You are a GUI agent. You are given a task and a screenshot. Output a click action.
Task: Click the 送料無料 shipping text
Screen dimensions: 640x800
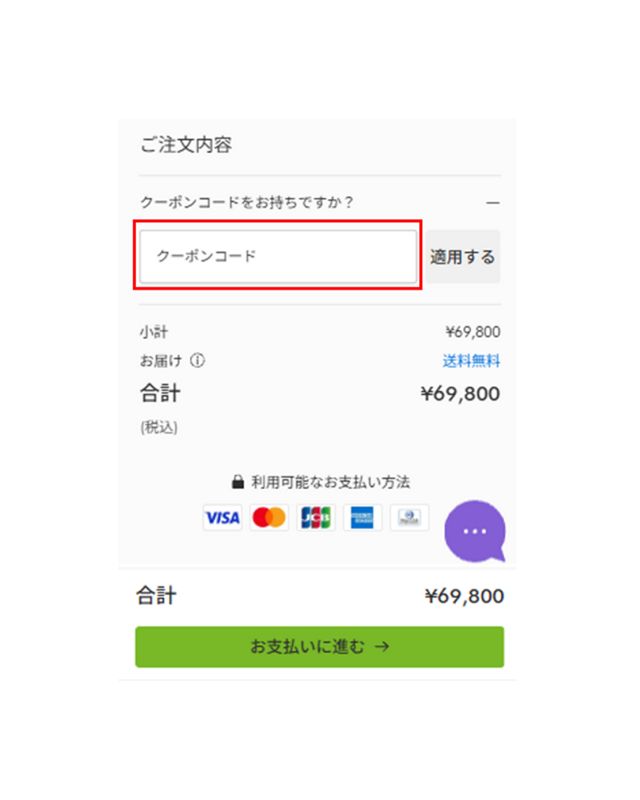click(x=471, y=361)
